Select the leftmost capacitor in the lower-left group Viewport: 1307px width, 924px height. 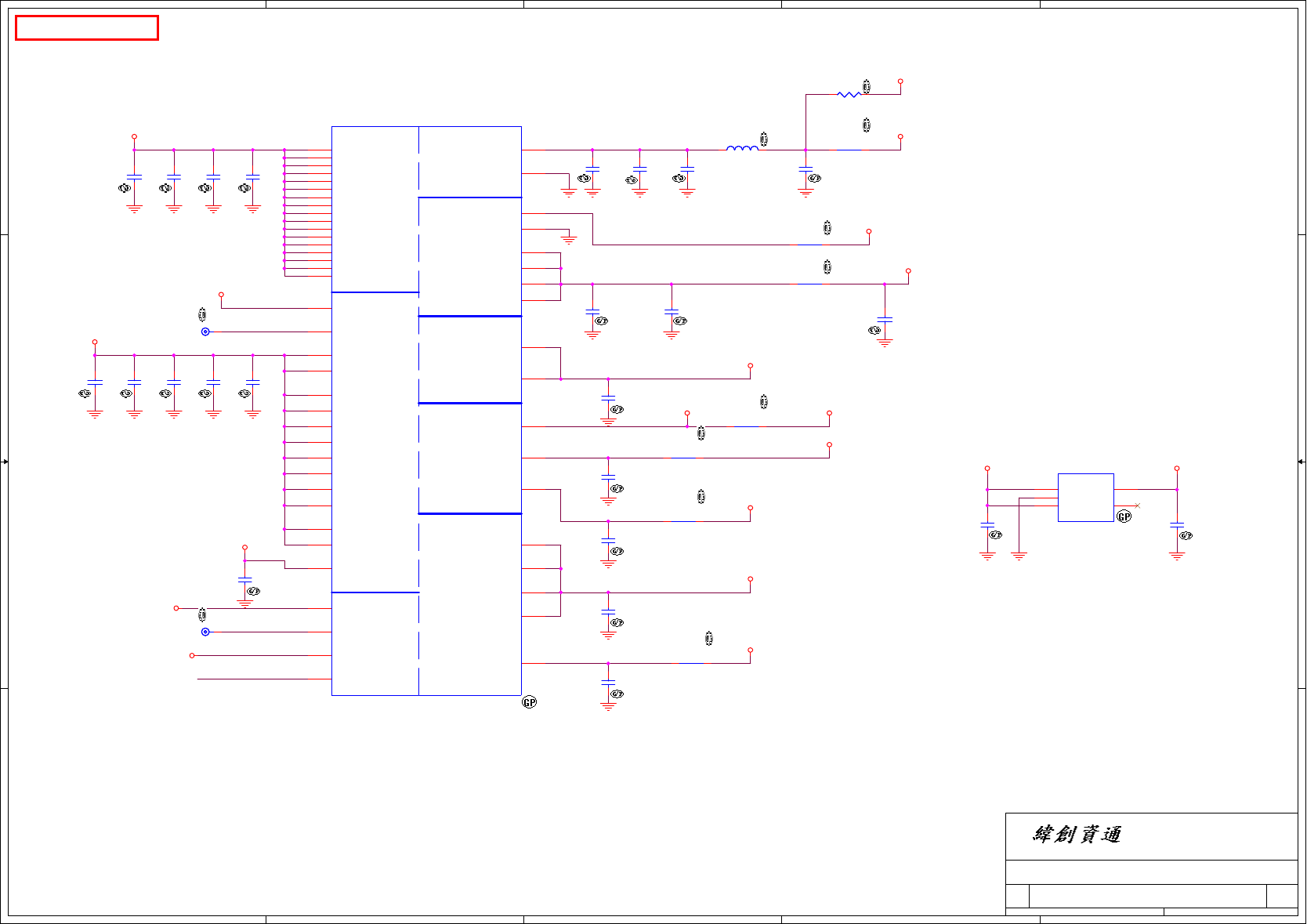(x=95, y=383)
